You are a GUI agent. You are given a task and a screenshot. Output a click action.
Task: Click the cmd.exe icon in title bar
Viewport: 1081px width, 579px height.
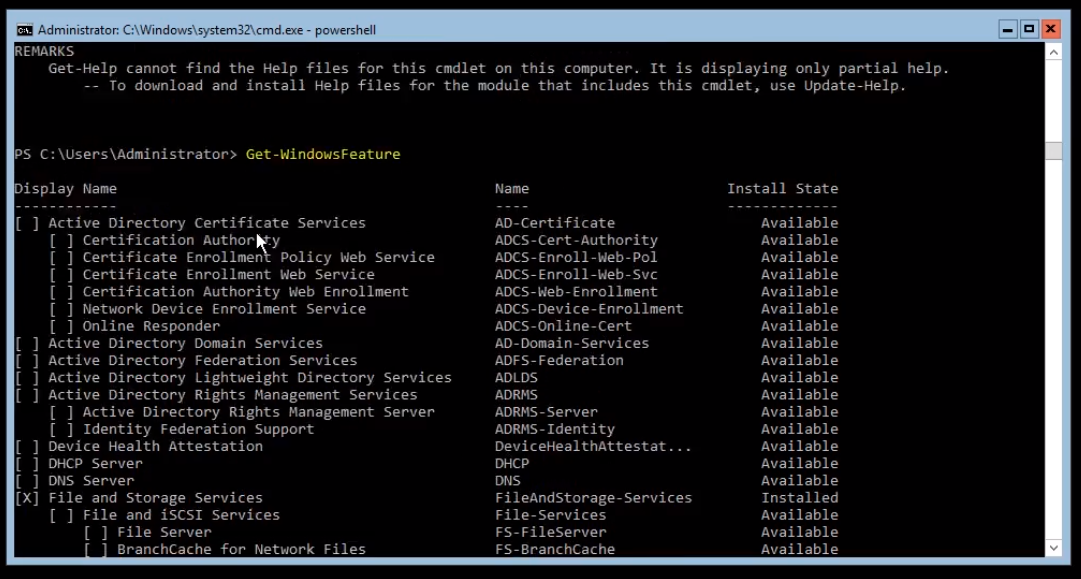24,30
